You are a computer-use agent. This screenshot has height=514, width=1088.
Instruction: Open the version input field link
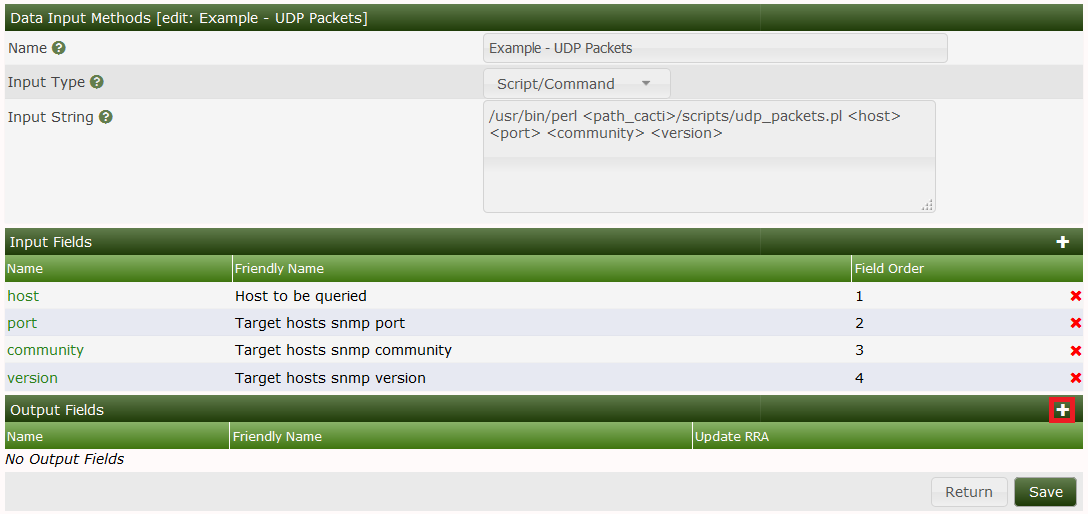(32, 378)
